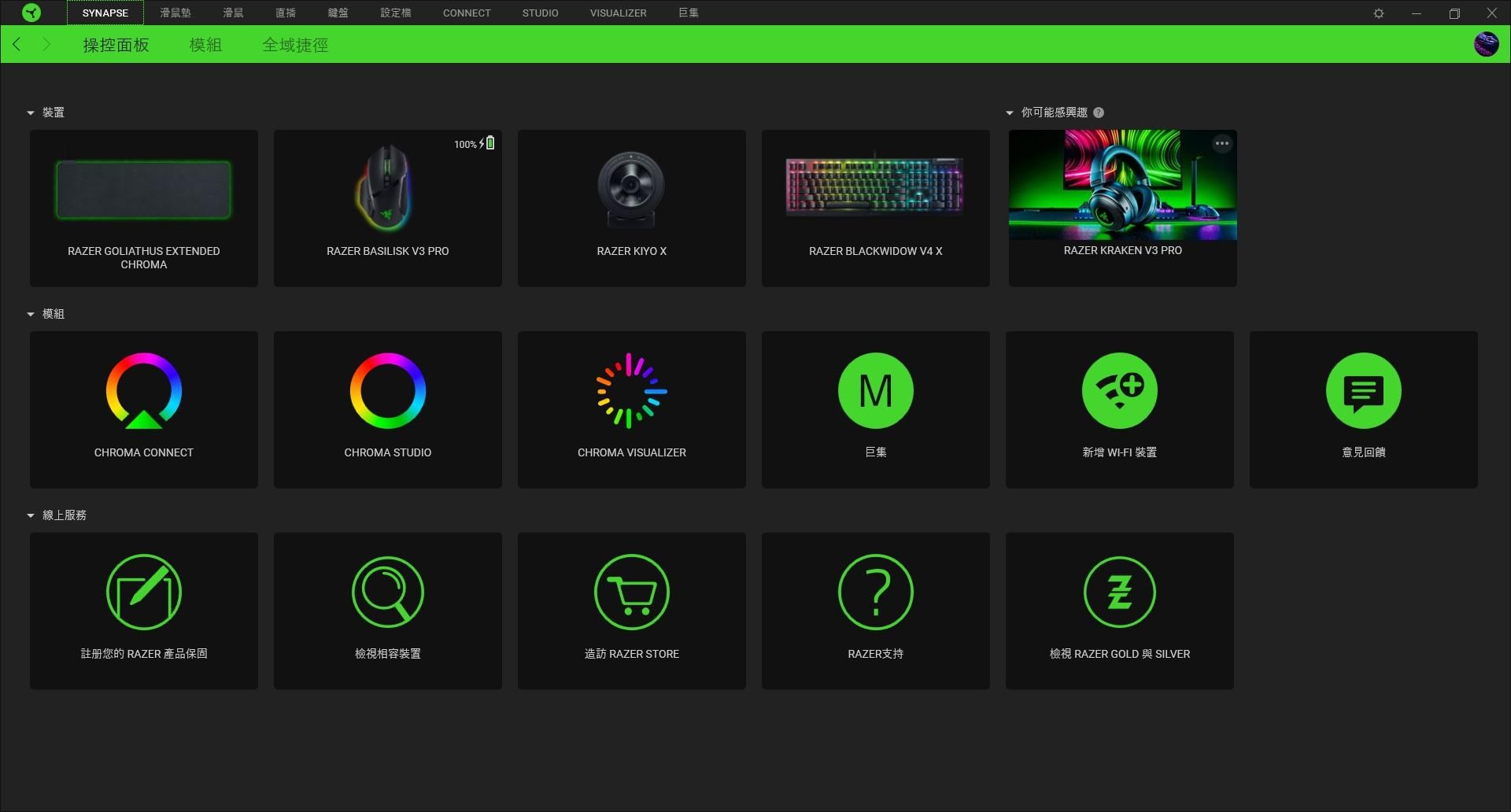This screenshot has width=1511, height=812.
Task: Open 造訪 RAZER STORE shopping cart
Action: click(x=631, y=592)
